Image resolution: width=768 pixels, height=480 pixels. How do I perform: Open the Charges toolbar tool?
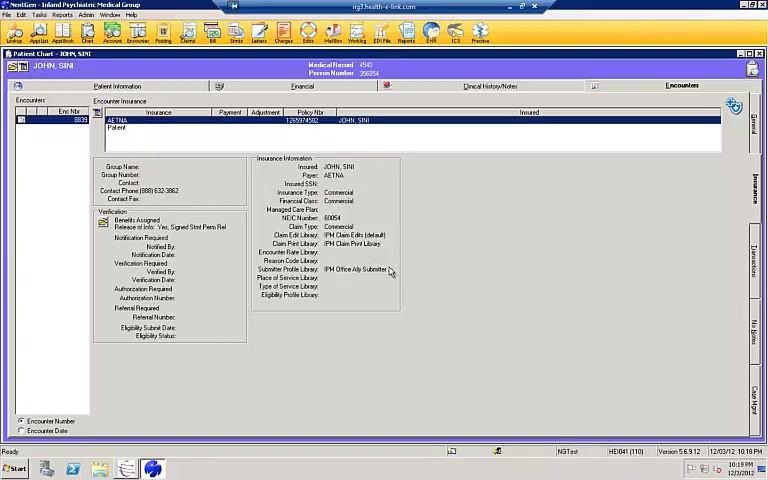284,33
